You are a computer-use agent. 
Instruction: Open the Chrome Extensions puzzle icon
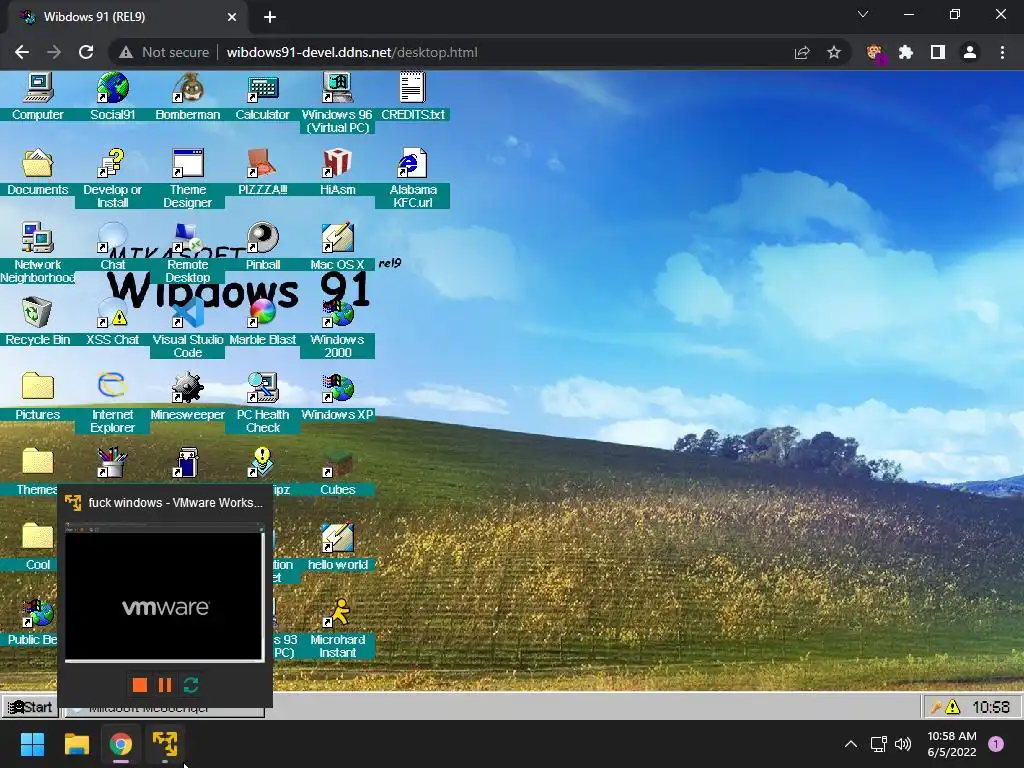pyautogui.click(x=906, y=52)
